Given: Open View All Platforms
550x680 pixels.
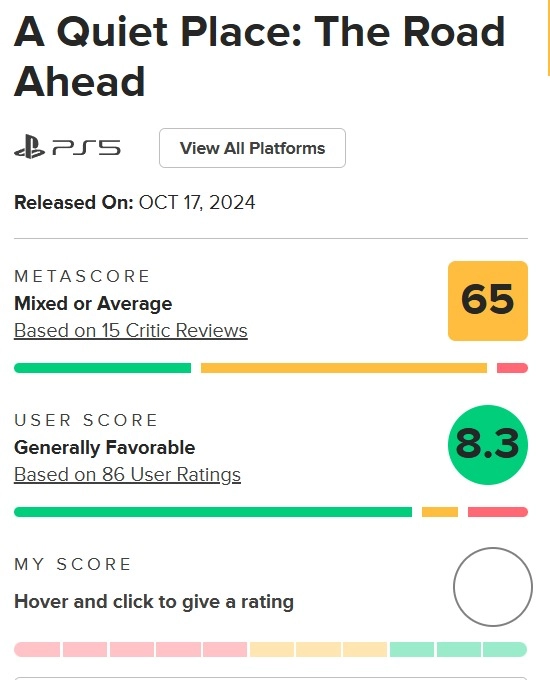Looking at the screenshot, I should click(x=252, y=148).
